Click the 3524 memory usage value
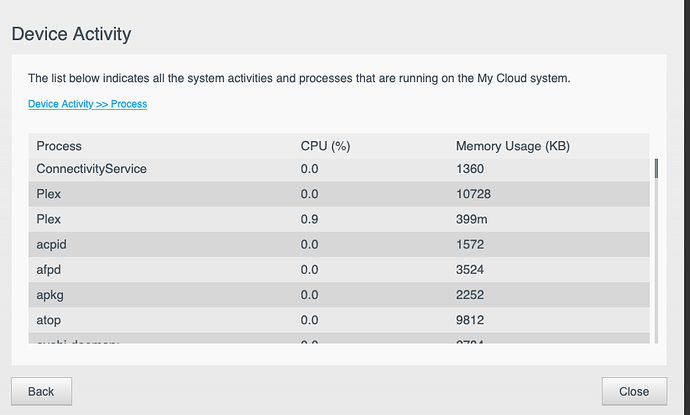The width and height of the screenshot is (690, 415). 470,269
